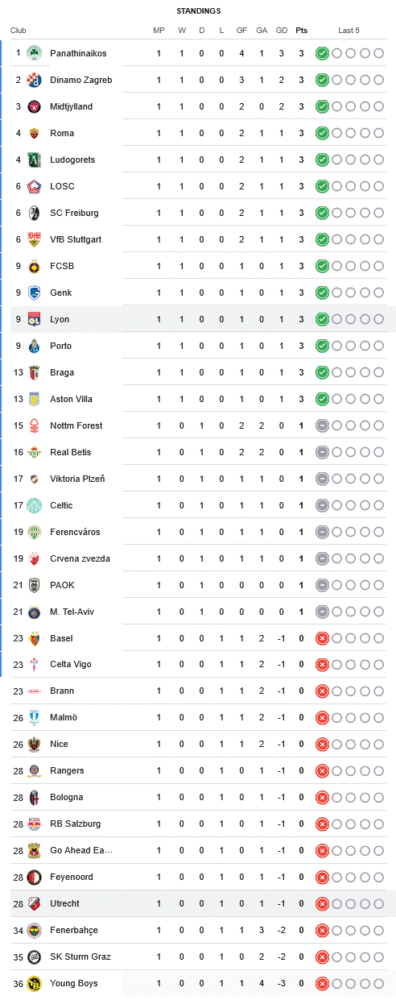The width and height of the screenshot is (396, 1000).
Task: Click the Pts column header
Action: (x=302, y=31)
